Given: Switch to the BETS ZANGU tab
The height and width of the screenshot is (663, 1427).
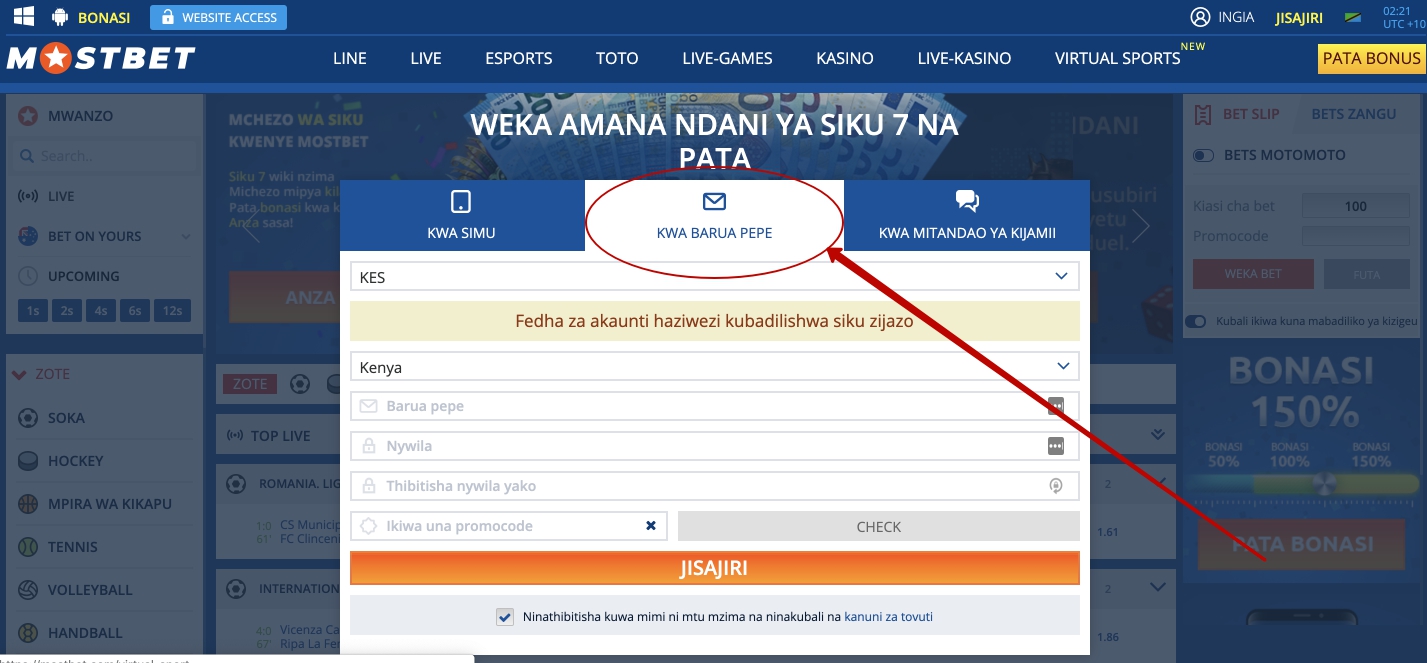Looking at the screenshot, I should click(x=1354, y=114).
